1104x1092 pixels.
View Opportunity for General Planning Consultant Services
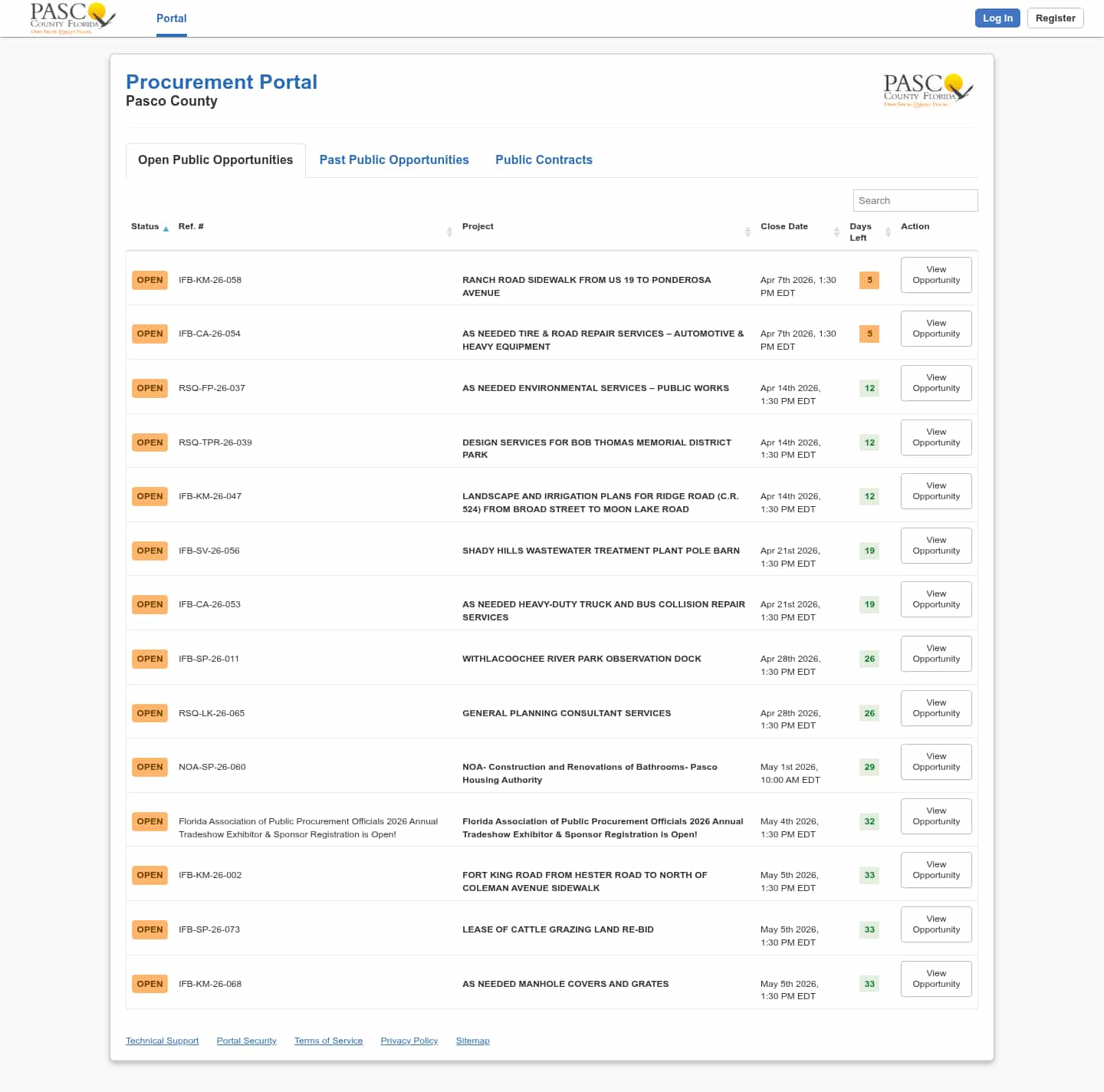936,708
